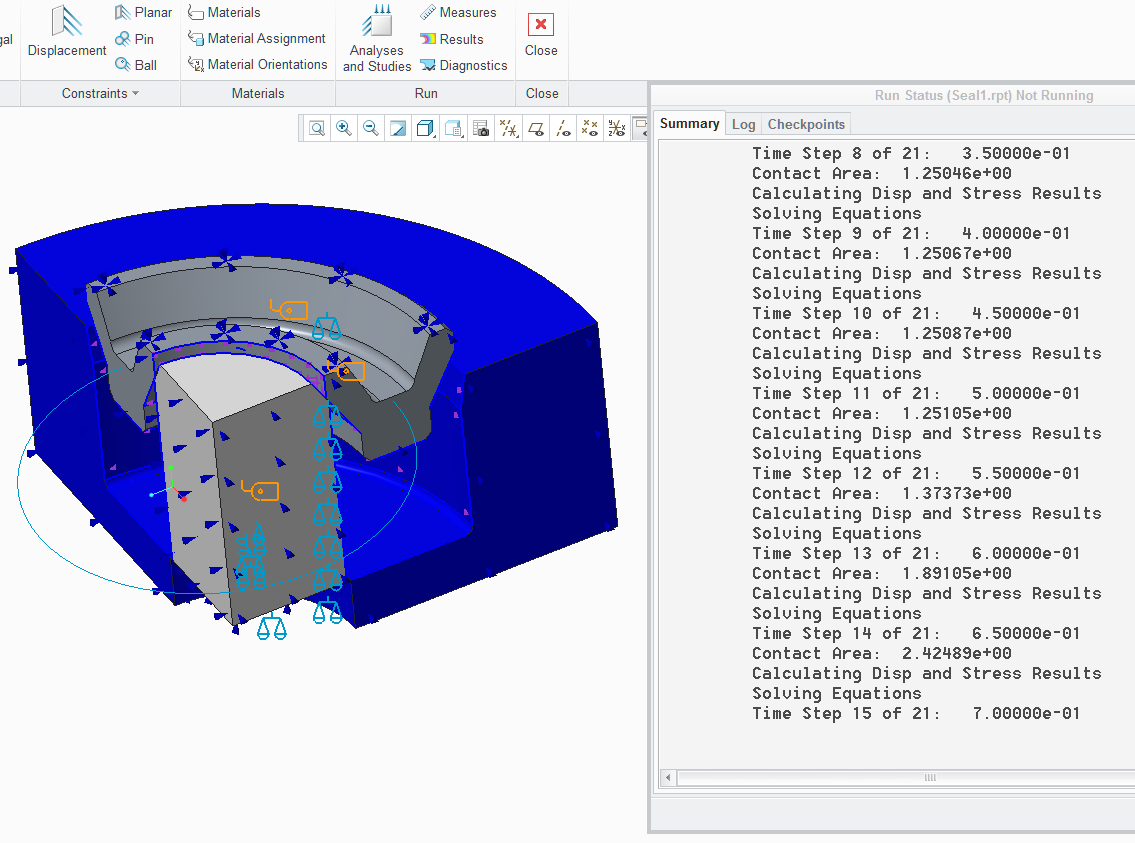This screenshot has height=843, width=1135.
Task: Open the Diagnostics tool
Action: [464, 65]
